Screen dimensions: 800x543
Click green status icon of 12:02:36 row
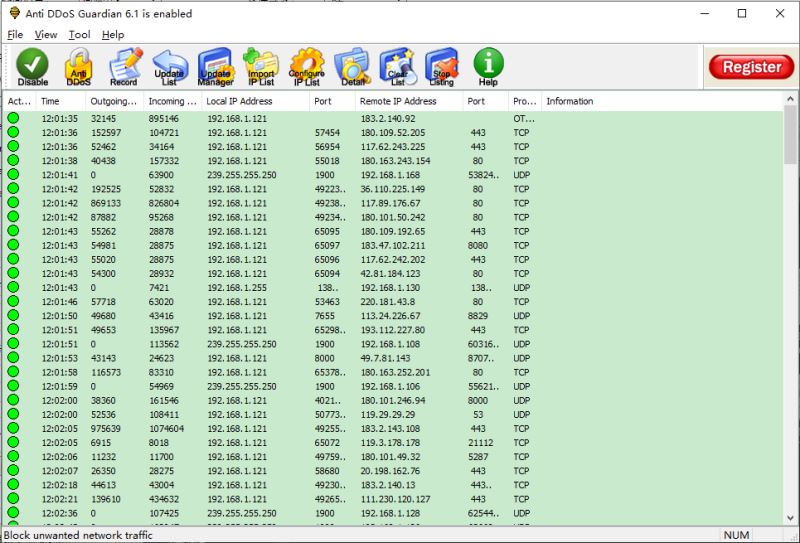click(x=13, y=513)
